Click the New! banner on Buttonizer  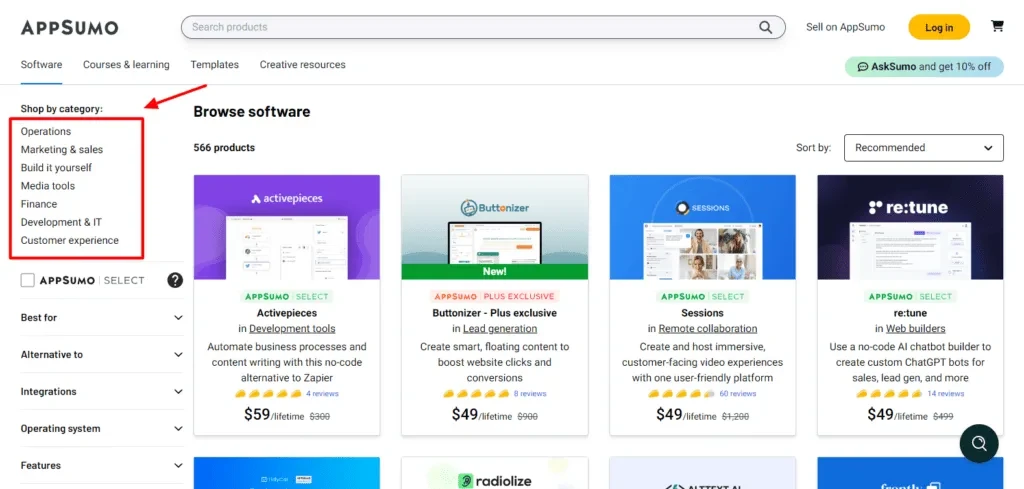click(494, 271)
